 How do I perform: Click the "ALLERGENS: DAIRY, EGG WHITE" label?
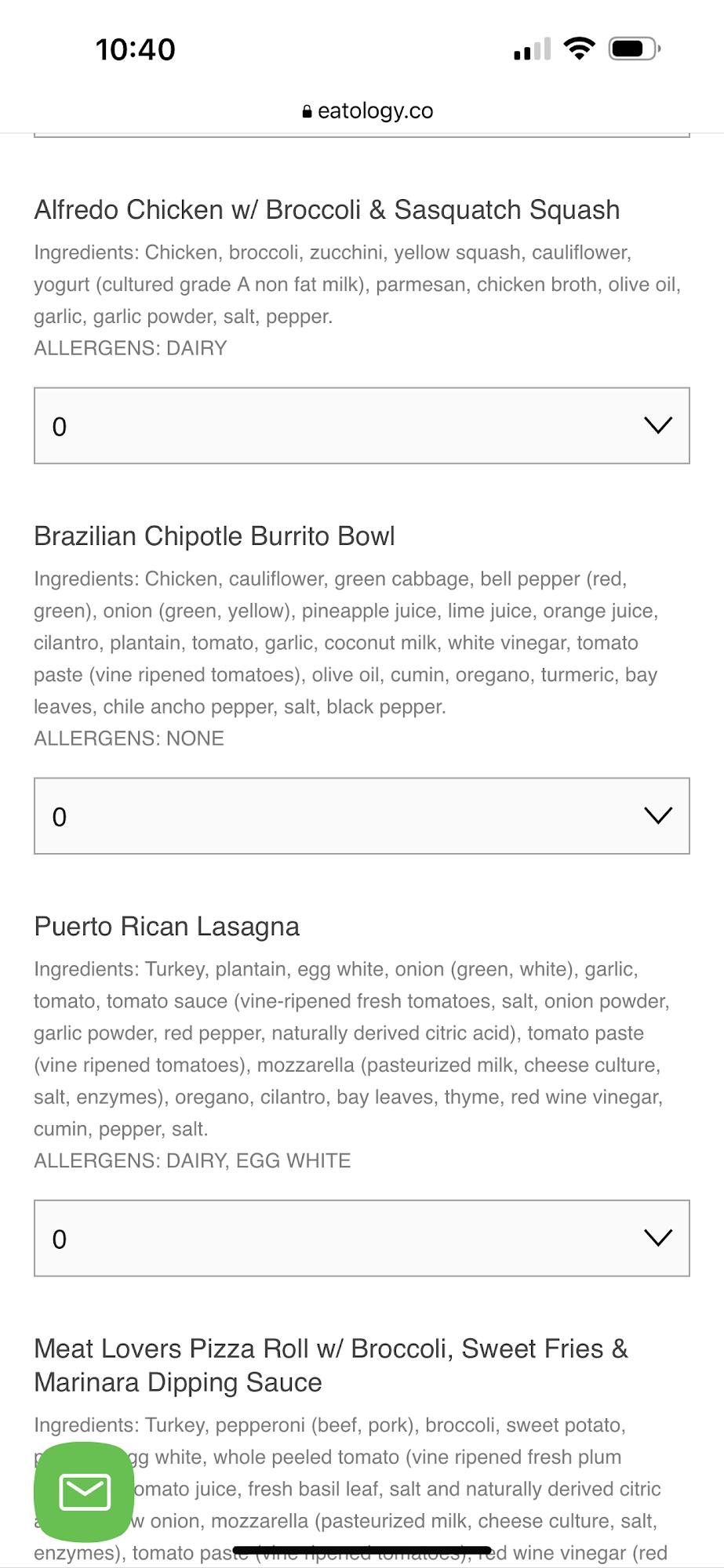click(192, 1160)
